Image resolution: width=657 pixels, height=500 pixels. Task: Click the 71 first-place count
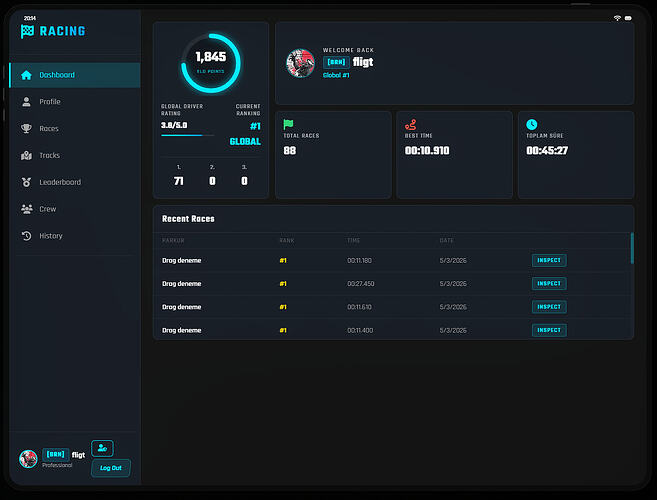[178, 181]
